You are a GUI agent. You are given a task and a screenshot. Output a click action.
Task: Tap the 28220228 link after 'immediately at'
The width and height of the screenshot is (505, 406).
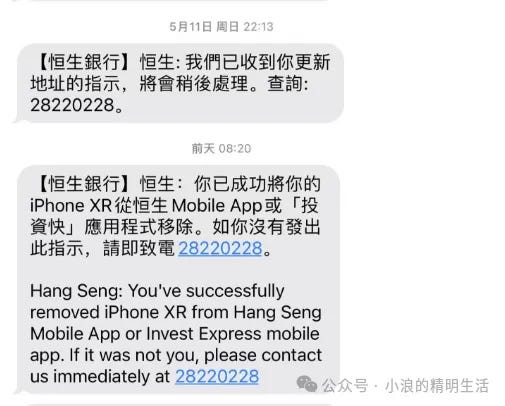[217, 377]
